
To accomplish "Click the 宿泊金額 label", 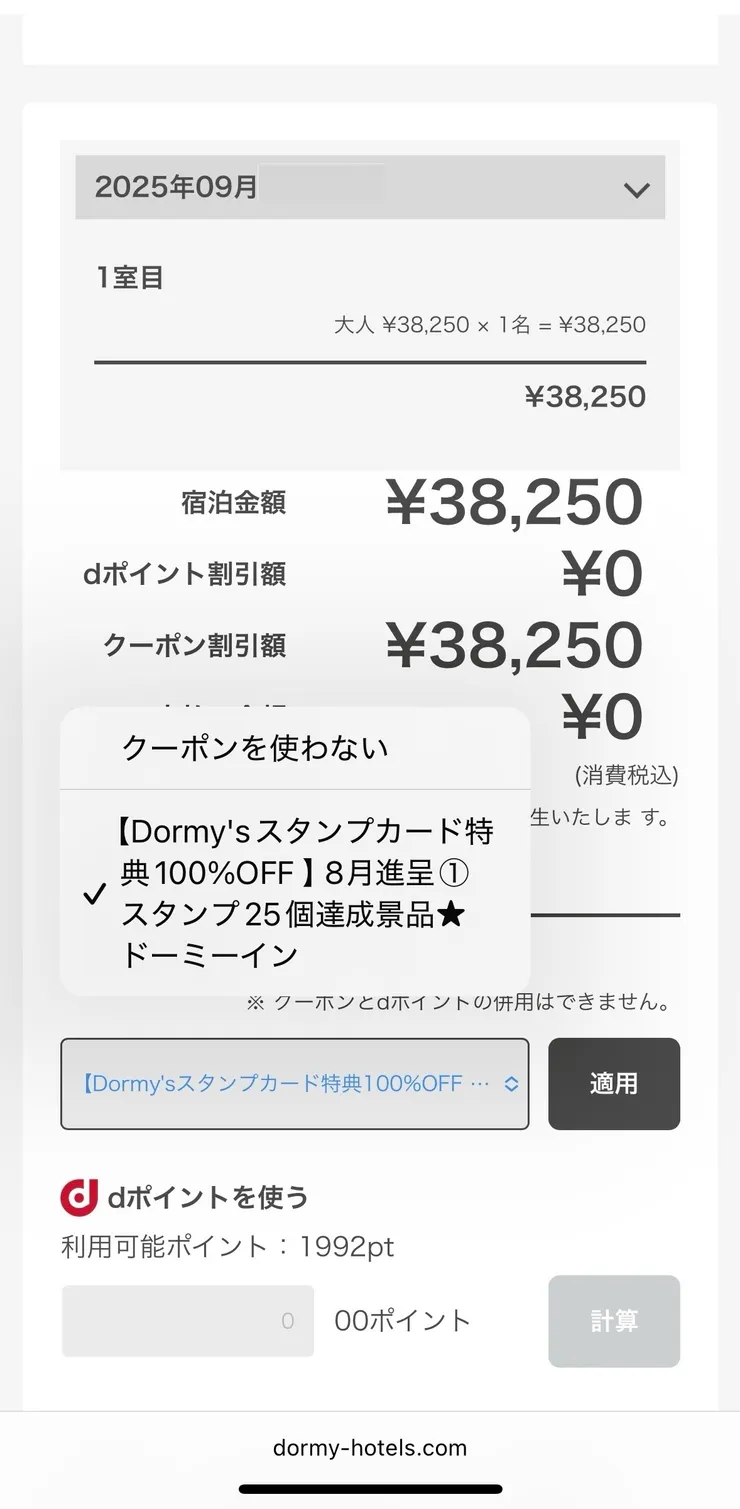I will (x=233, y=503).
